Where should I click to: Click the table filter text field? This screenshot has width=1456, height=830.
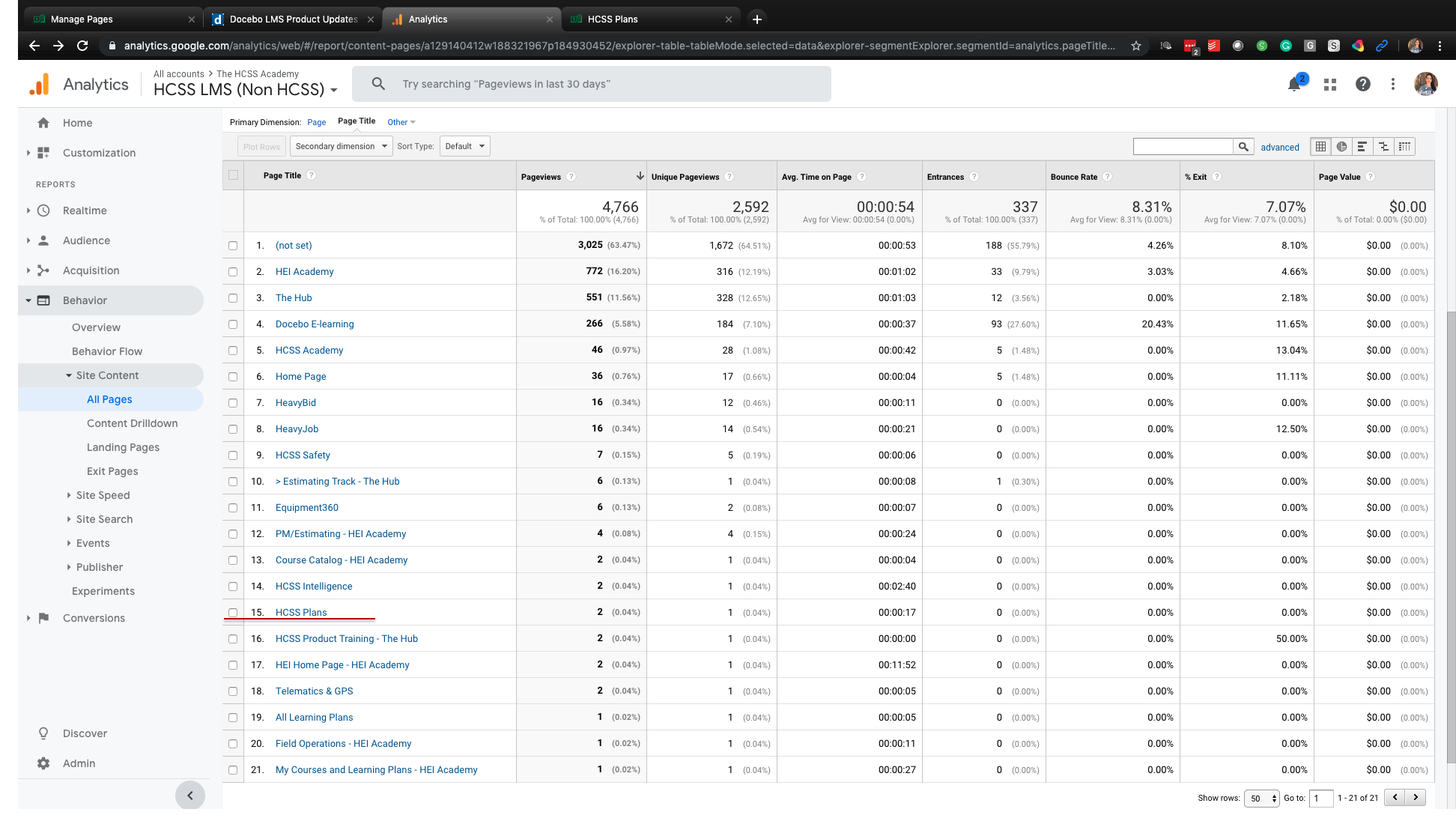(x=1183, y=147)
